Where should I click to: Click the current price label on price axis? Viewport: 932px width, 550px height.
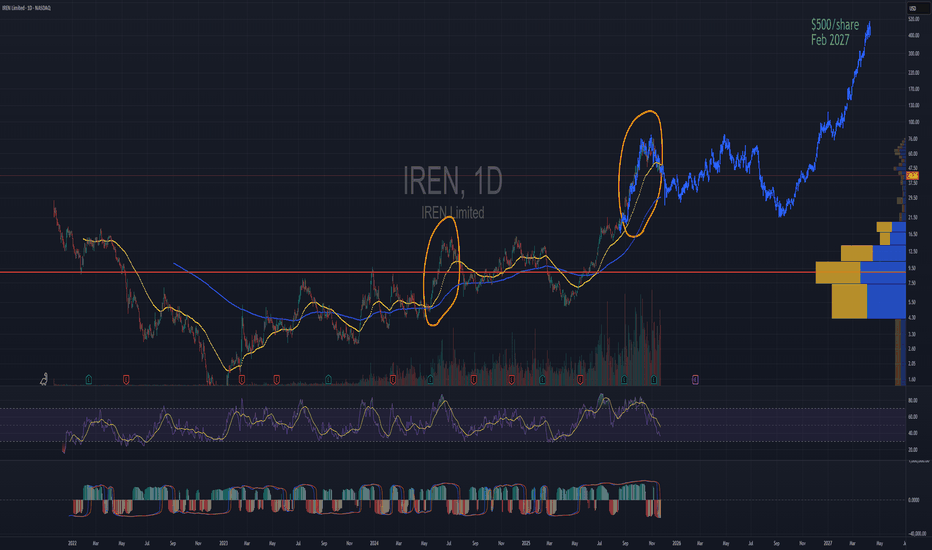(912, 176)
